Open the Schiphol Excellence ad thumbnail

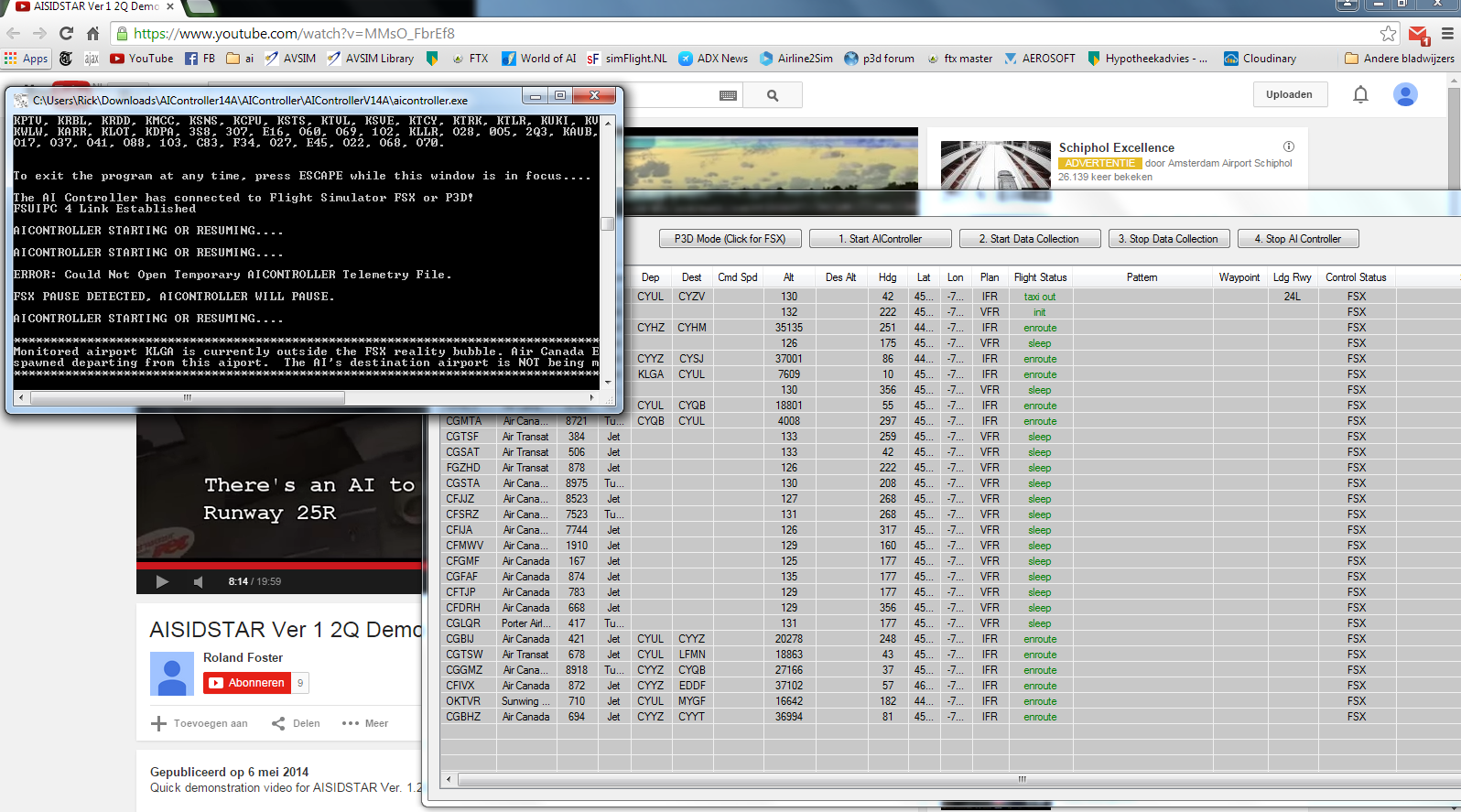tap(996, 165)
